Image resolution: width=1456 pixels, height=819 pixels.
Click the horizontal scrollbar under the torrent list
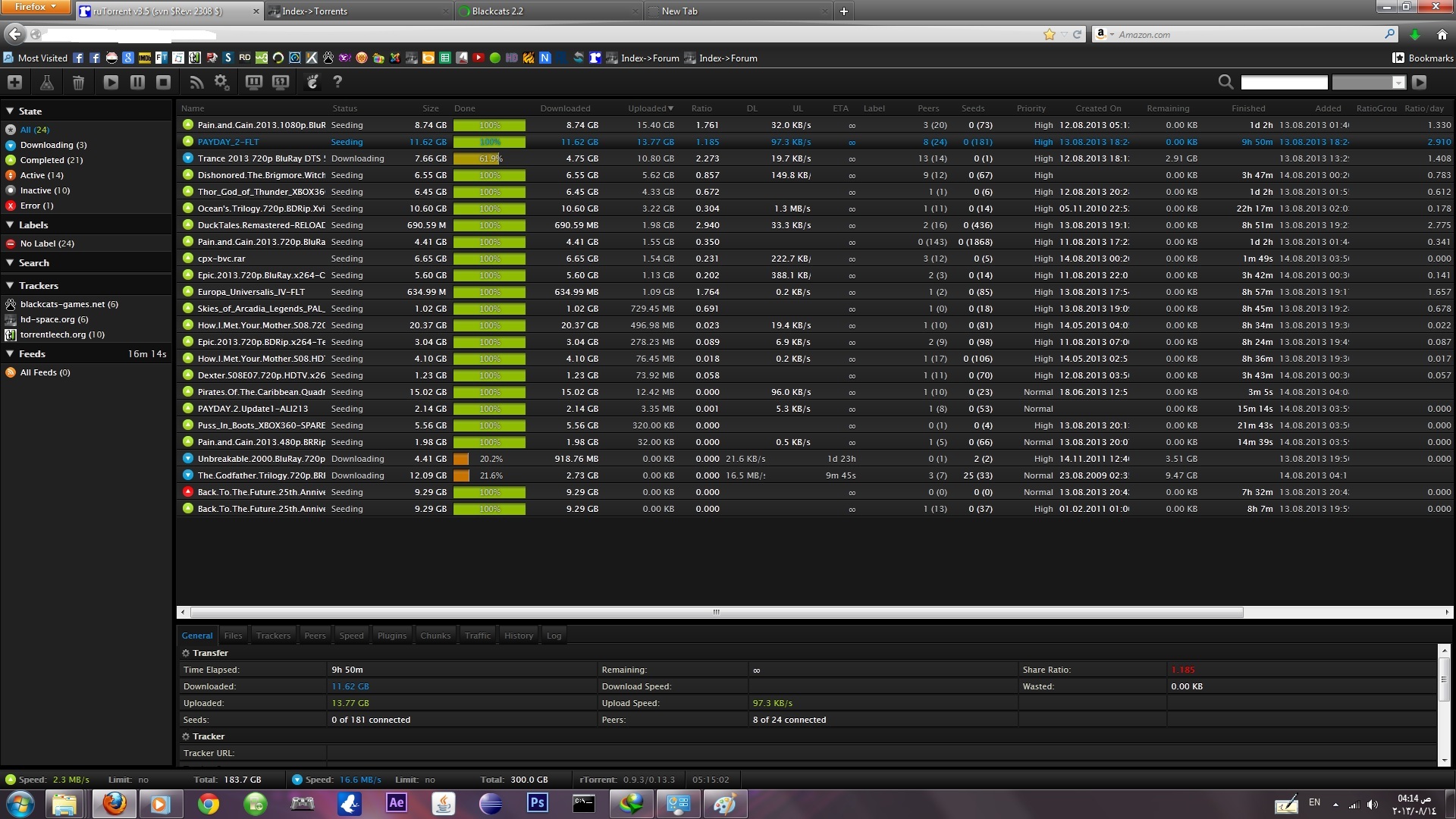pos(717,612)
